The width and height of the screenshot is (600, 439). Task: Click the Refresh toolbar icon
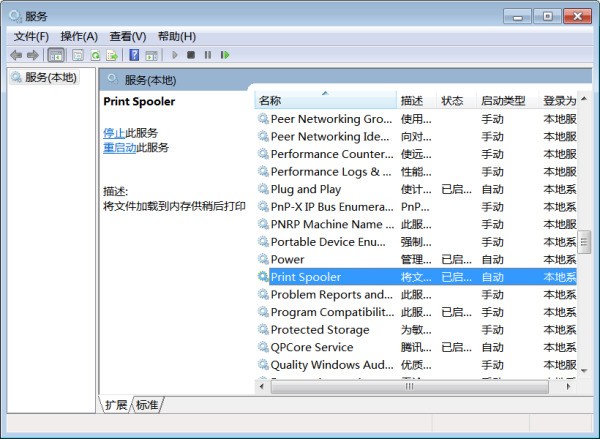click(x=95, y=55)
